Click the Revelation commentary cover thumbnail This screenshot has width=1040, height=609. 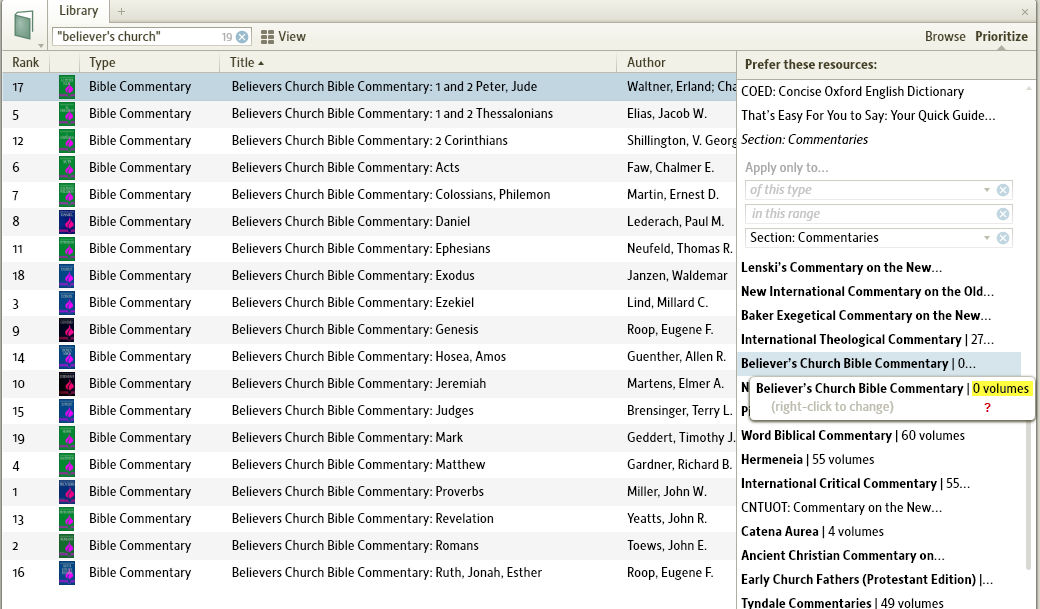tap(67, 519)
